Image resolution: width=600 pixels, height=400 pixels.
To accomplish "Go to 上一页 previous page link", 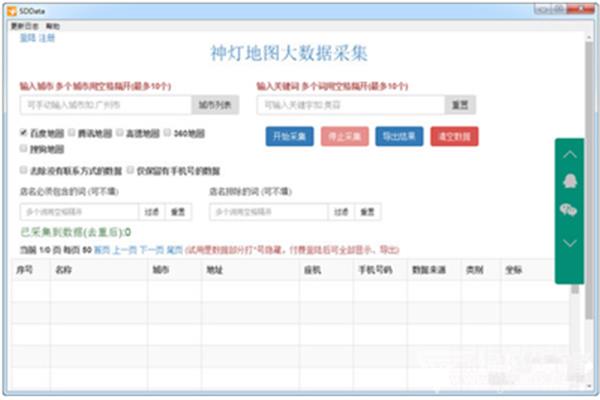I will point(125,250).
